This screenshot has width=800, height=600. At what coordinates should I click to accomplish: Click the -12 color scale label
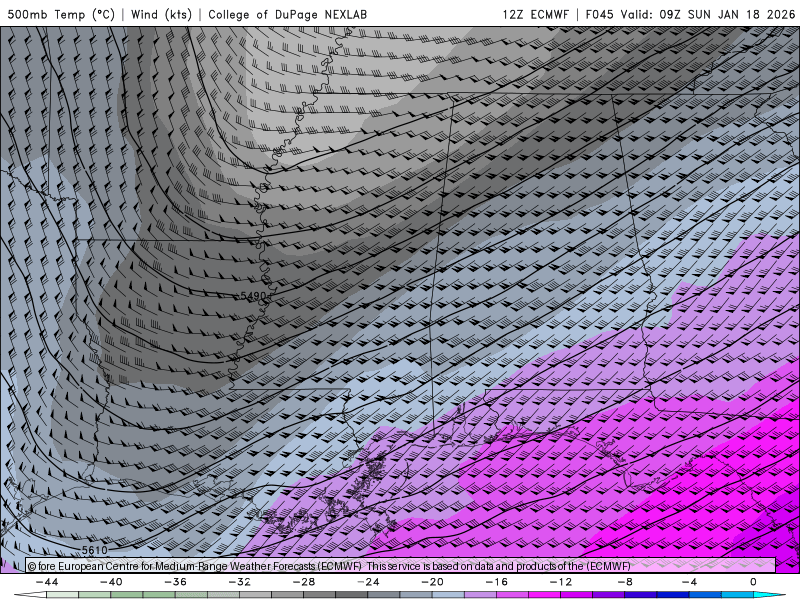[561, 582]
